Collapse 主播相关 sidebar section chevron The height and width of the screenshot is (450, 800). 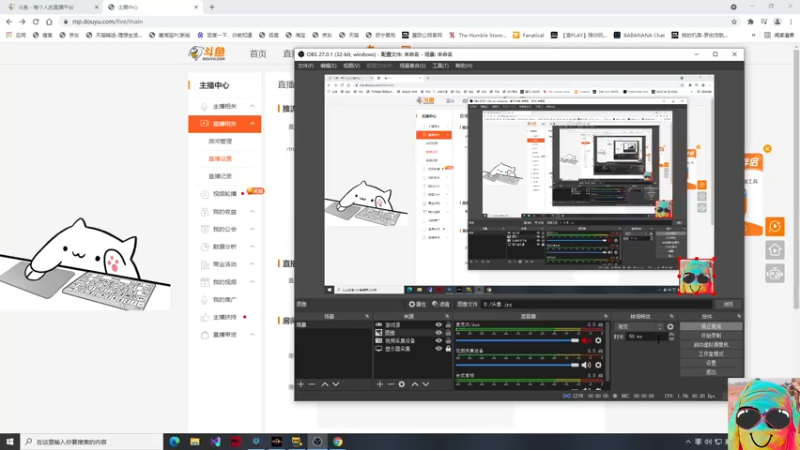pyautogui.click(x=252, y=106)
